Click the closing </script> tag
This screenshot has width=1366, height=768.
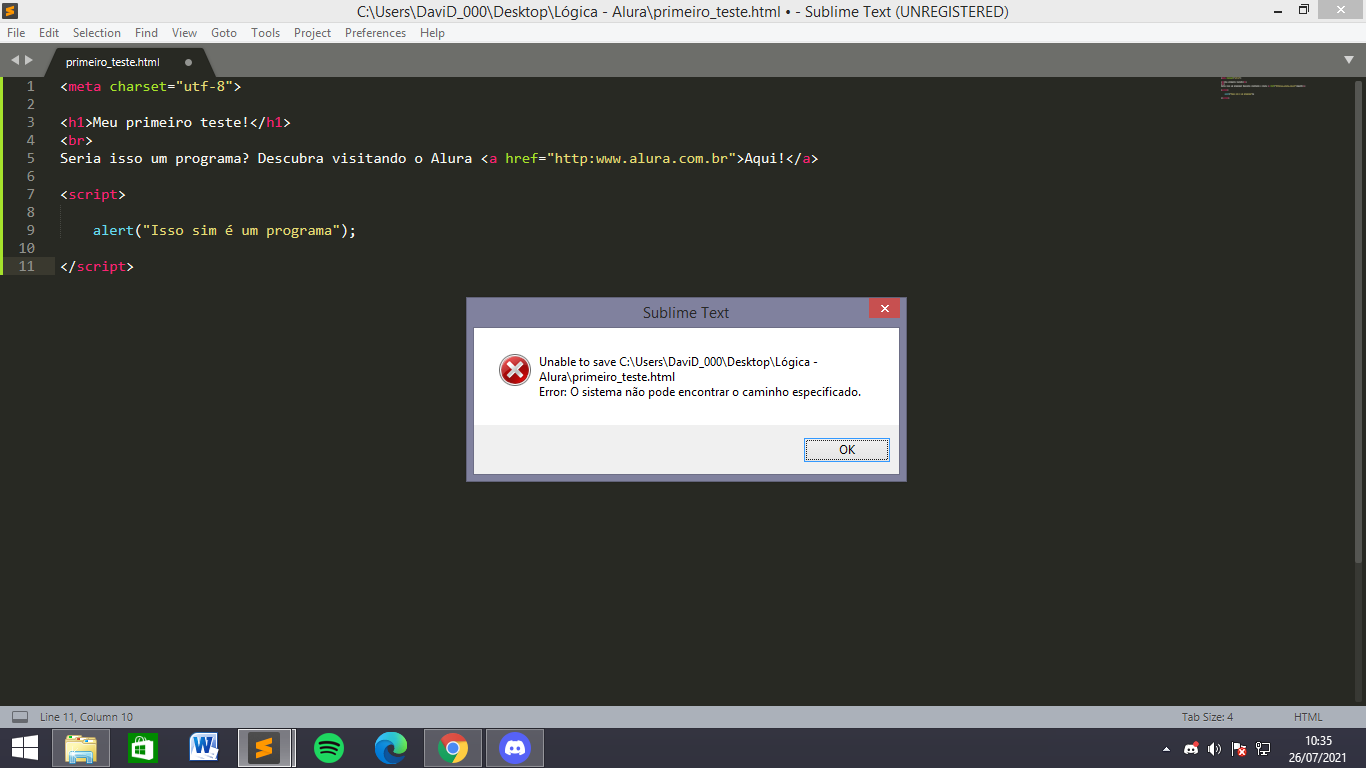click(x=97, y=266)
